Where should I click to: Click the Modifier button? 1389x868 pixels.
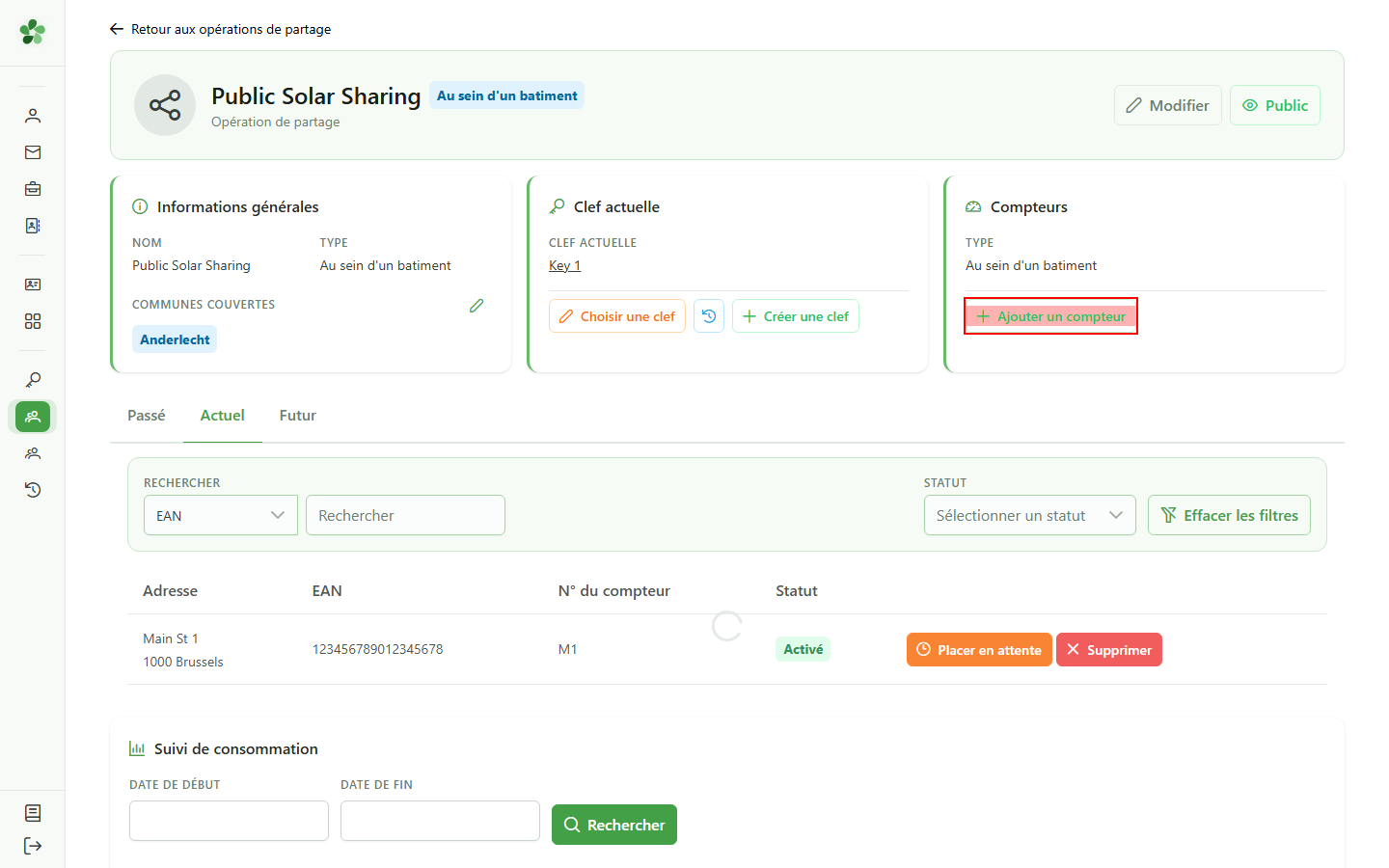pos(1168,105)
